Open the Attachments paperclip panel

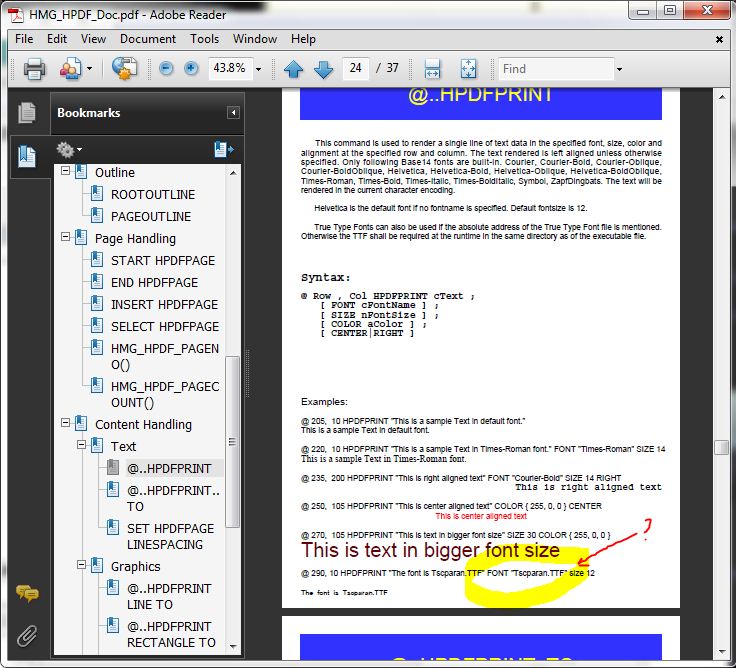tap(27, 634)
